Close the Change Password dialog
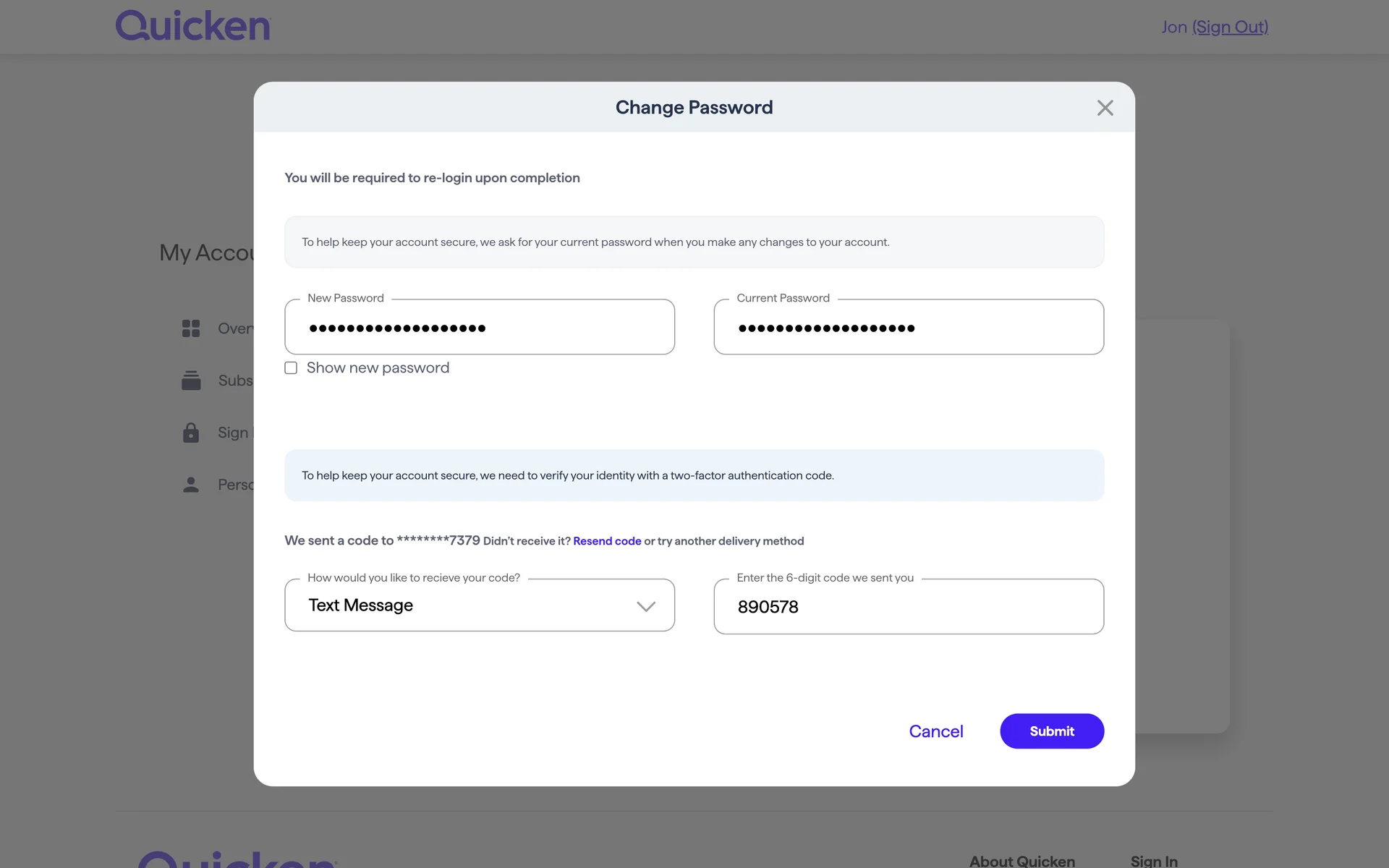Image resolution: width=1389 pixels, height=868 pixels. tap(1105, 108)
